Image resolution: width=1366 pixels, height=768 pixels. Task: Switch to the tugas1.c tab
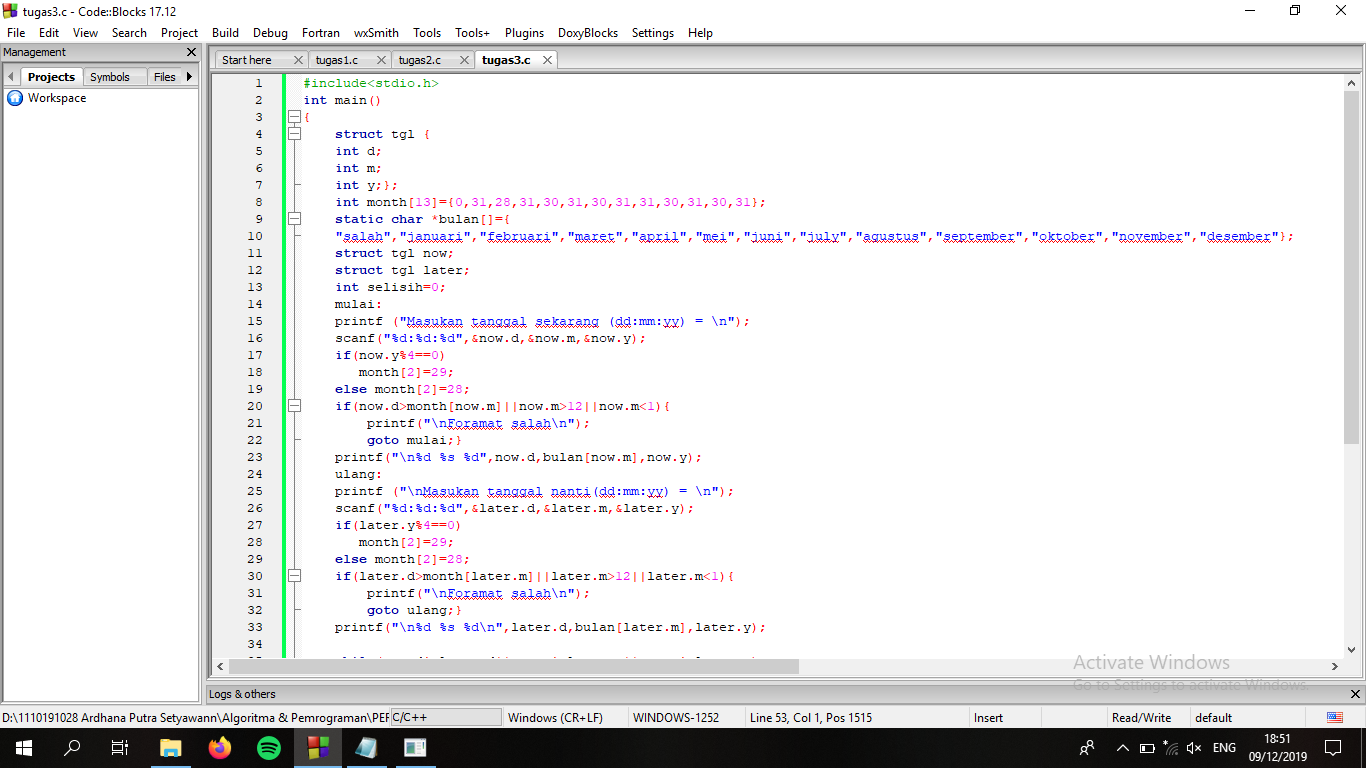tap(337, 60)
